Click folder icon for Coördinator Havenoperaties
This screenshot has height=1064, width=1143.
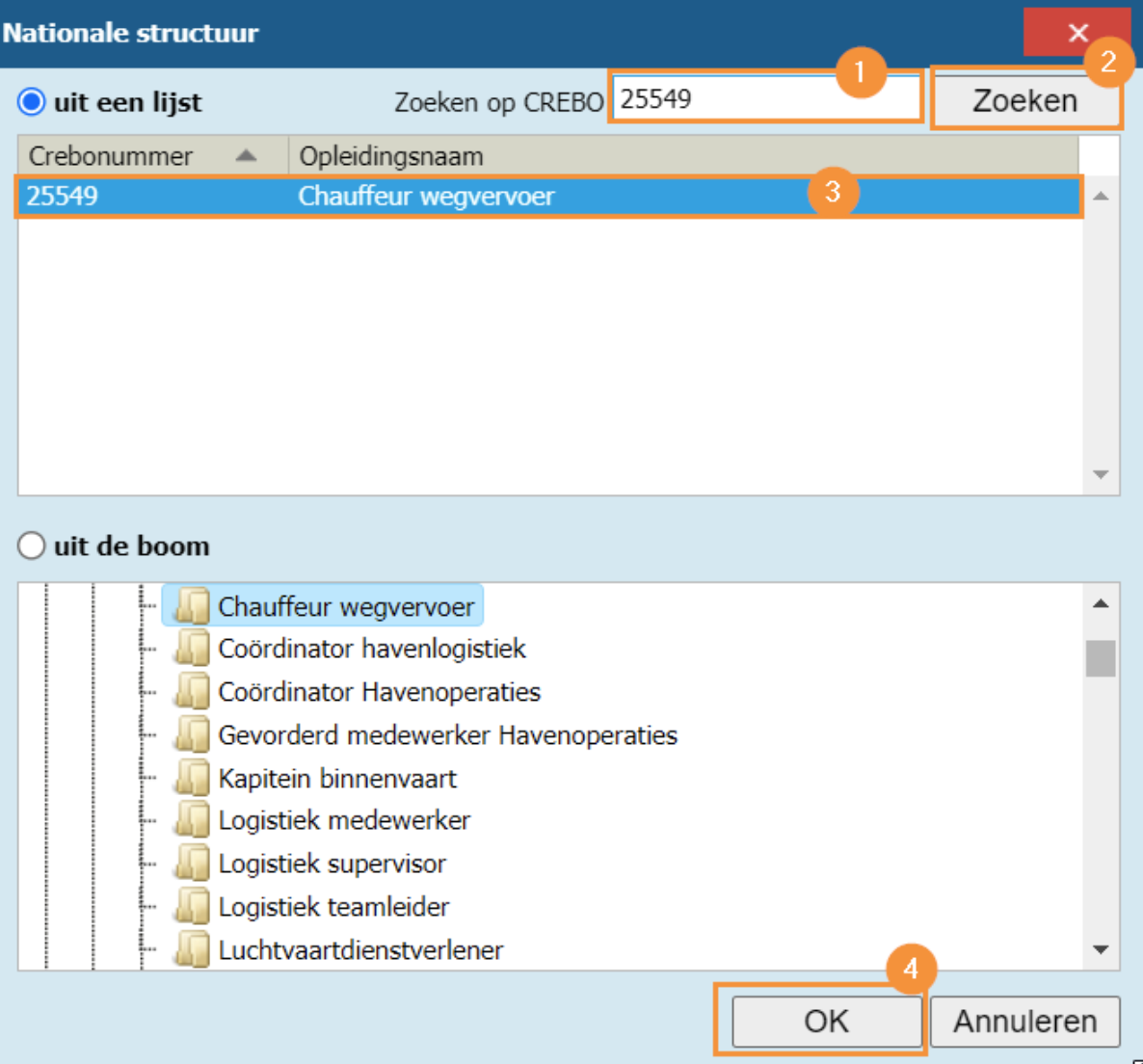[192, 692]
